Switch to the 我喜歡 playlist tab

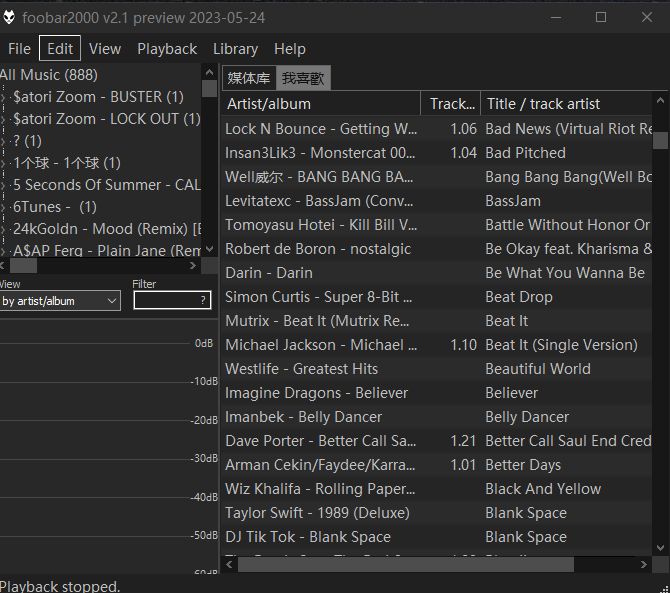[x=303, y=78]
